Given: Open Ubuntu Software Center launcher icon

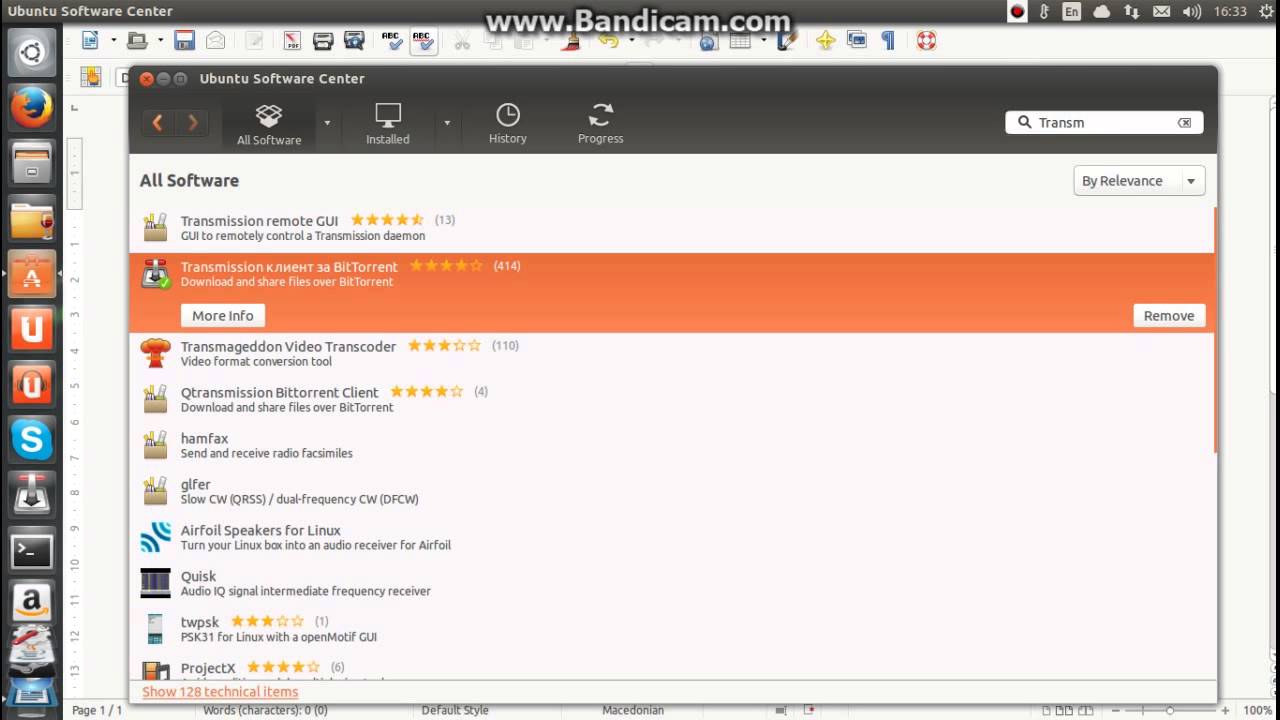Looking at the screenshot, I should pyautogui.click(x=32, y=274).
